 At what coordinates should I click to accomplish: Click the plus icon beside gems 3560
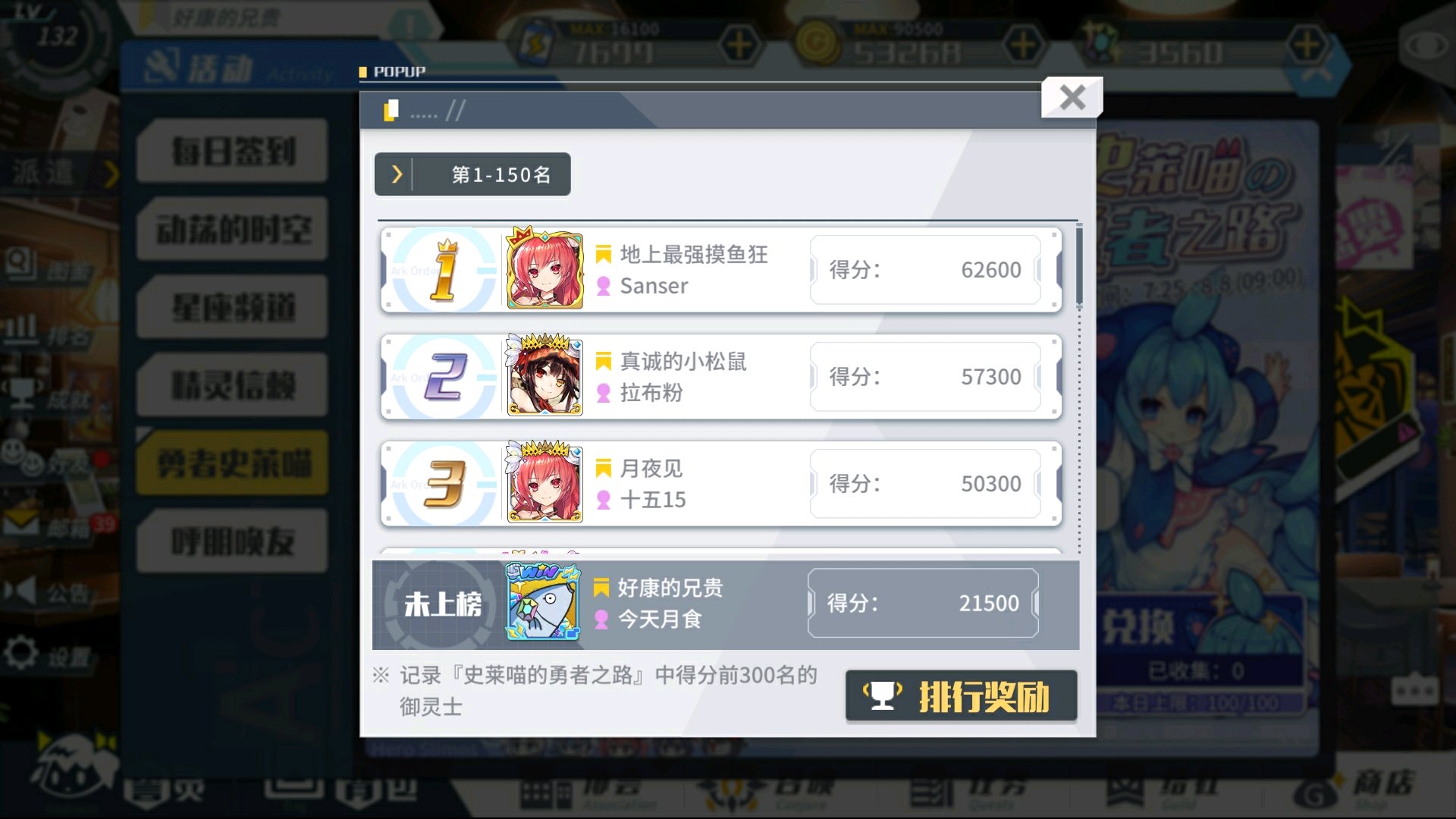pyautogui.click(x=1307, y=45)
